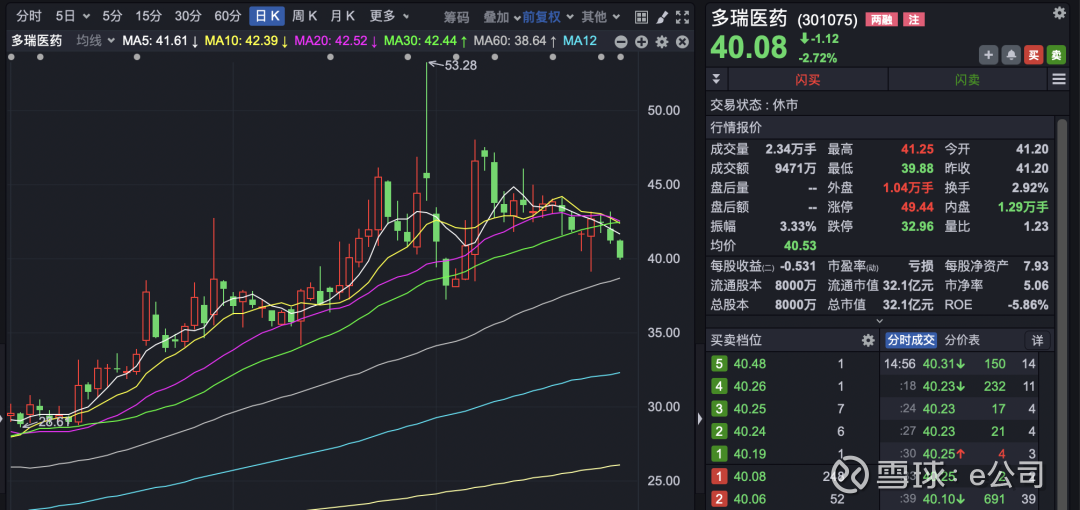Open moving average settings gear
Viewport: 1080px width, 510px height.
point(662,42)
